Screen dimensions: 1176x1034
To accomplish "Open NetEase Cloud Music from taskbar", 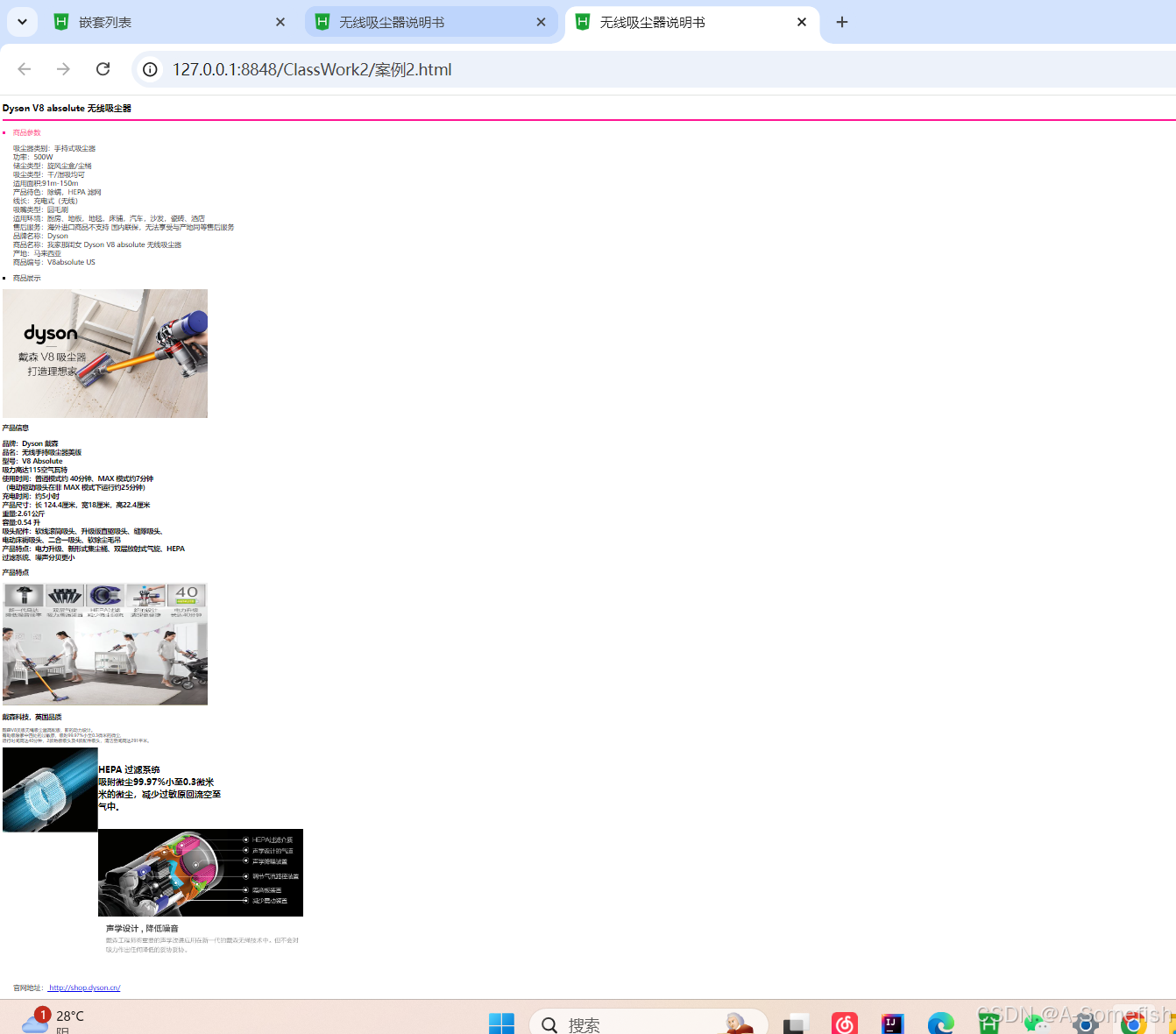I will (x=845, y=1023).
